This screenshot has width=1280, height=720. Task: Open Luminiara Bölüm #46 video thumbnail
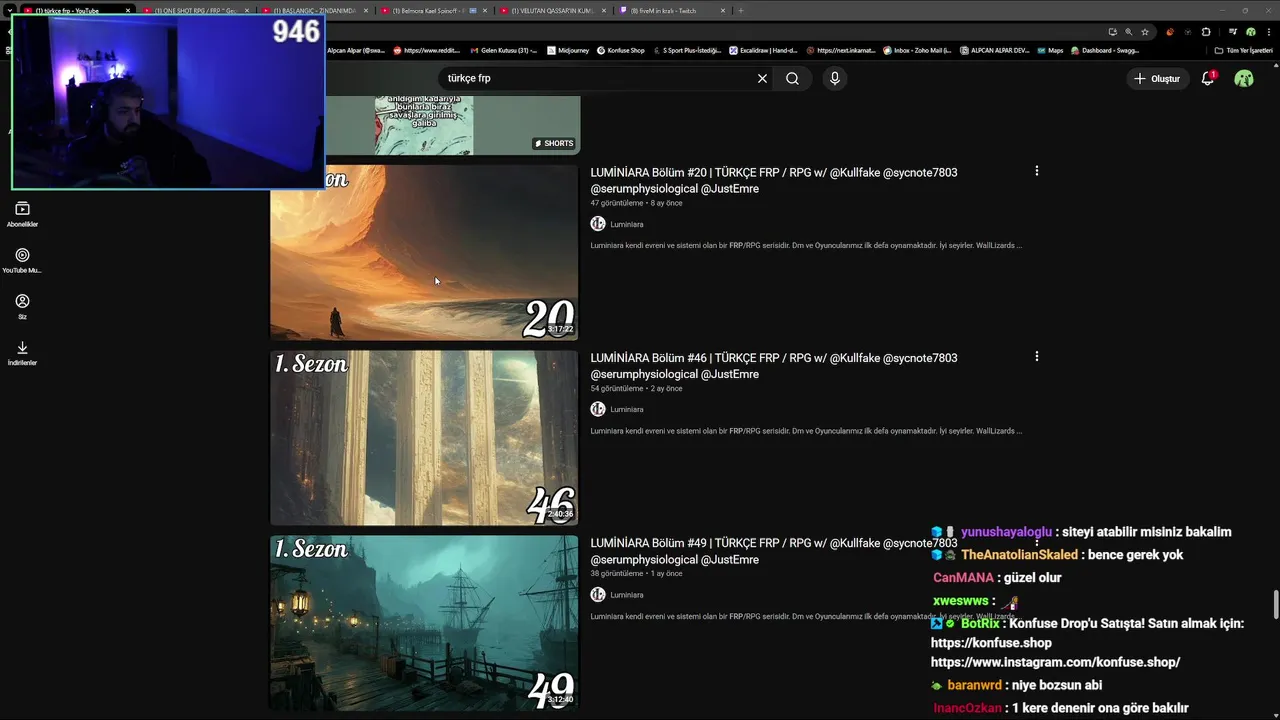coord(424,437)
